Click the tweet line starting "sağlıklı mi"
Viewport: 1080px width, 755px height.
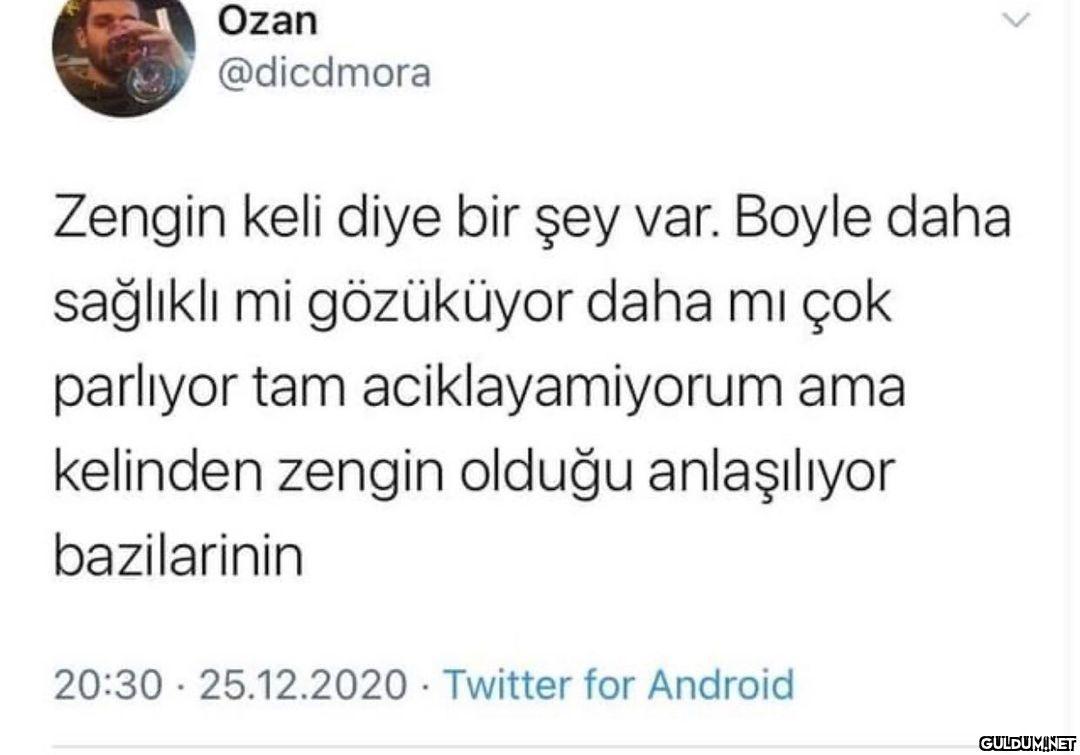(472, 305)
